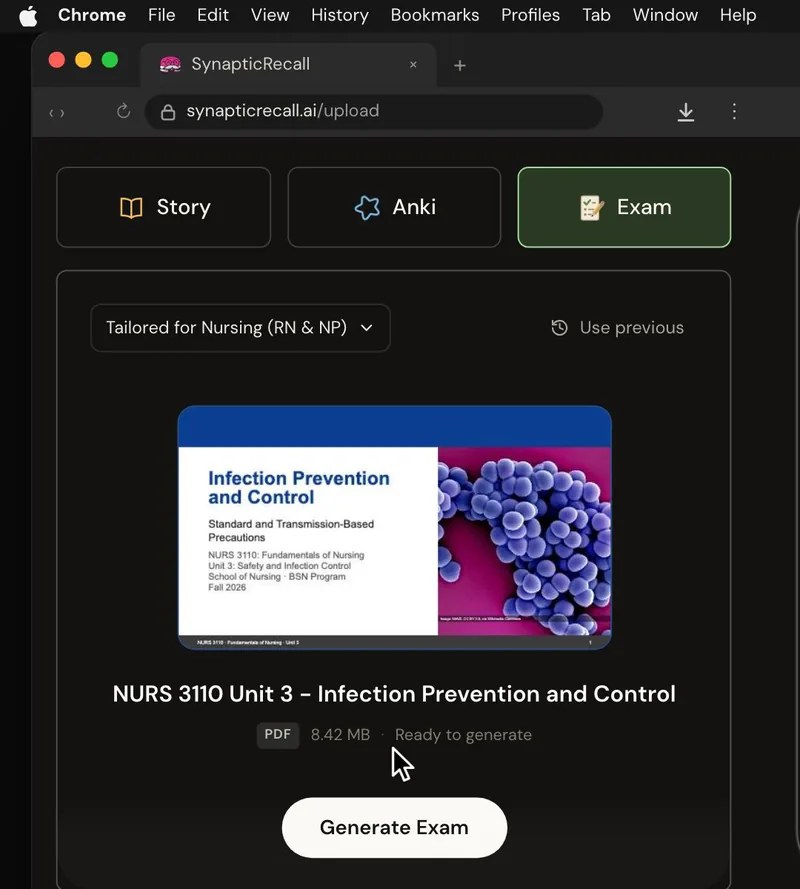The height and width of the screenshot is (889, 800).
Task: Focus the synapticrecall.ai/upload address bar
Action: [374, 112]
